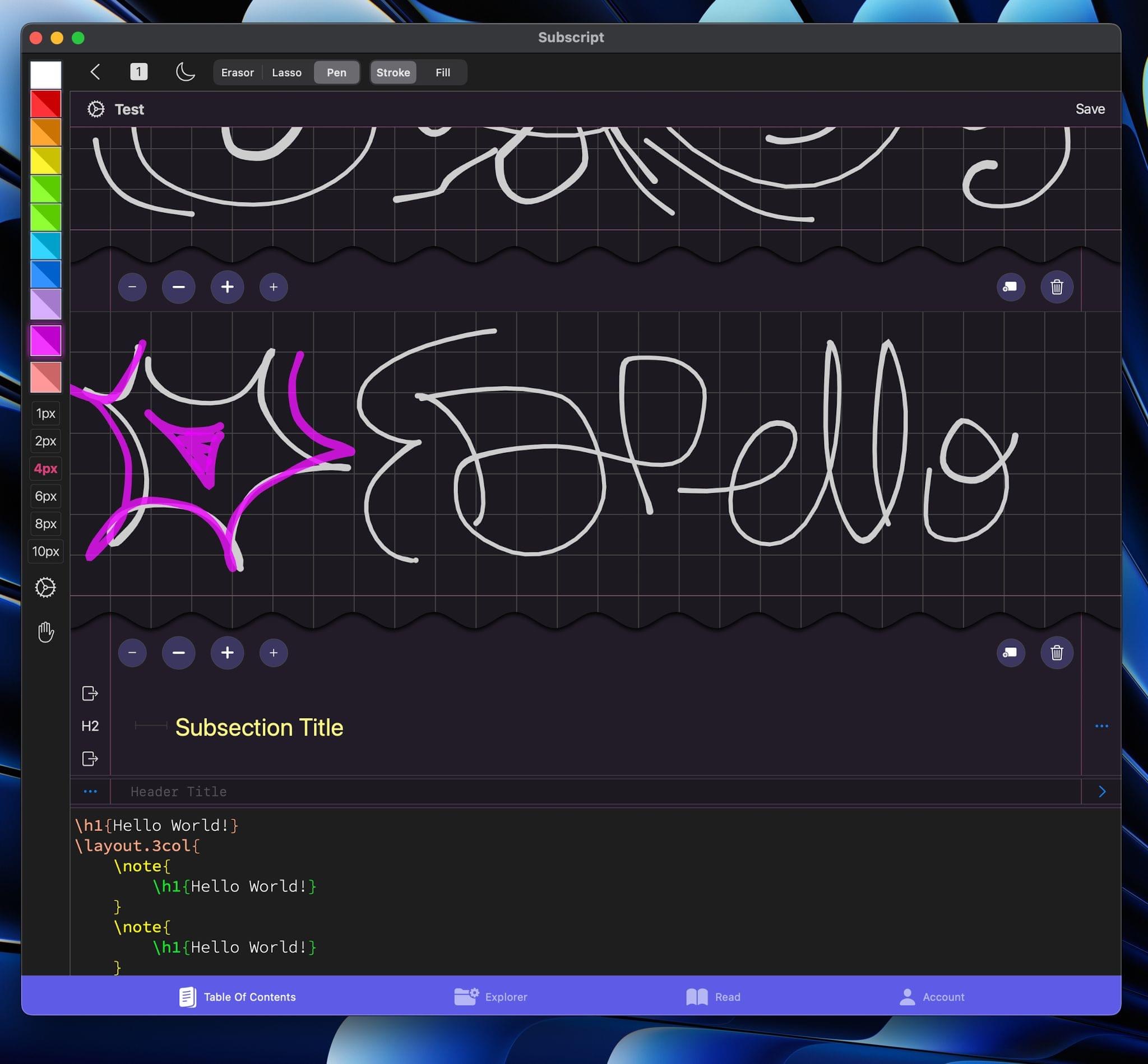Go back using the left chevron arrow
Screen dimensions: 1148x1064
pyautogui.click(x=95, y=72)
